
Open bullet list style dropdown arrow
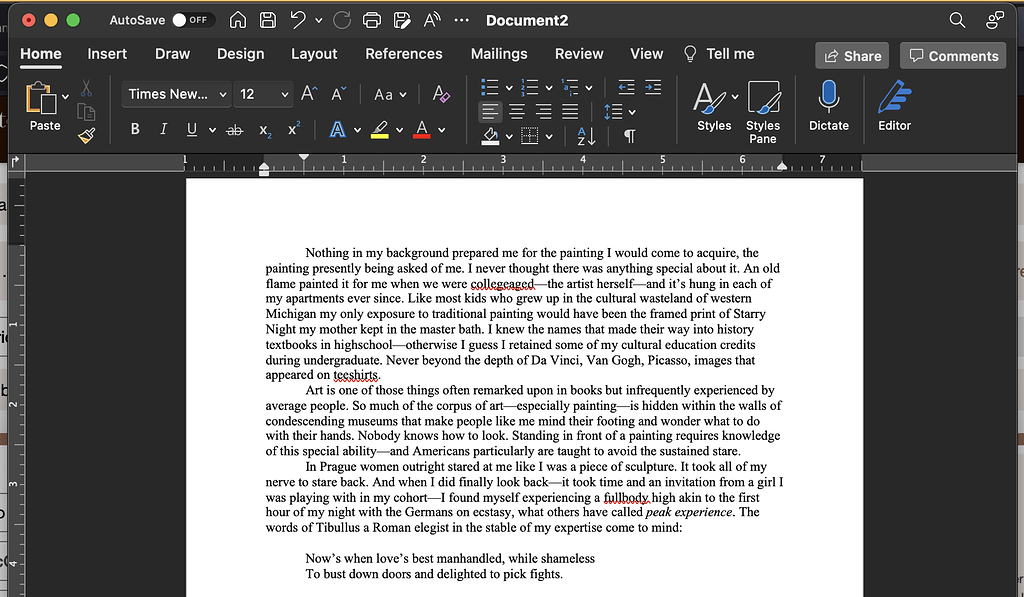tap(509, 88)
